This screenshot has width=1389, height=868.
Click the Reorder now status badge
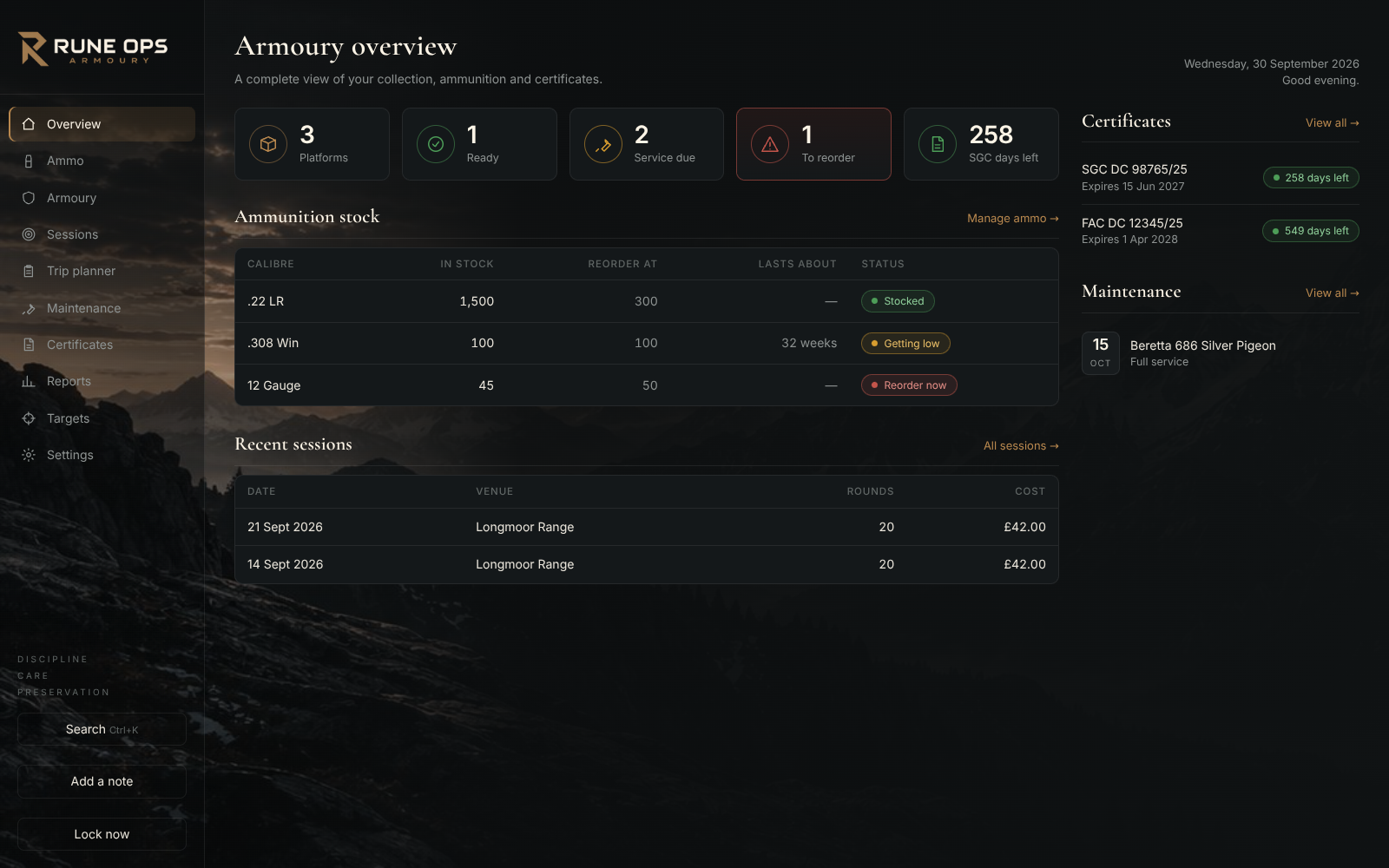(x=909, y=385)
